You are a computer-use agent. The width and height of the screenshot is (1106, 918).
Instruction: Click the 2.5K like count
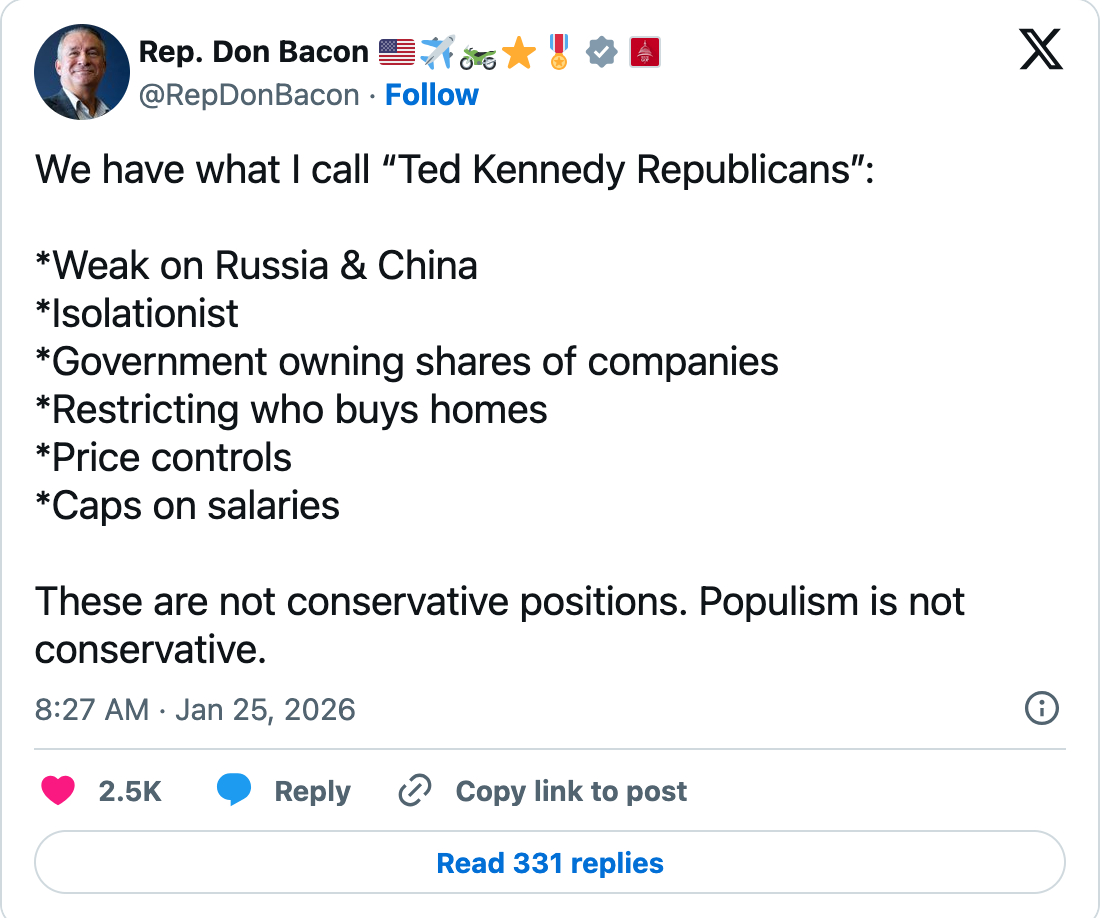[x=130, y=791]
